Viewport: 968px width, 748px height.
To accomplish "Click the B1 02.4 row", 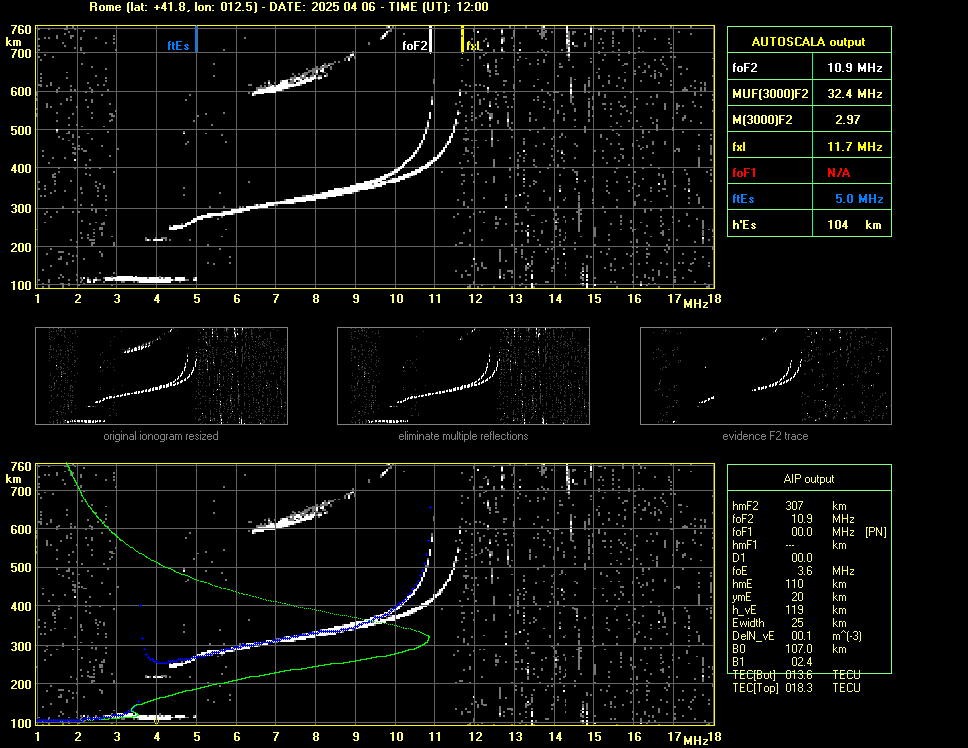I will click(773, 662).
